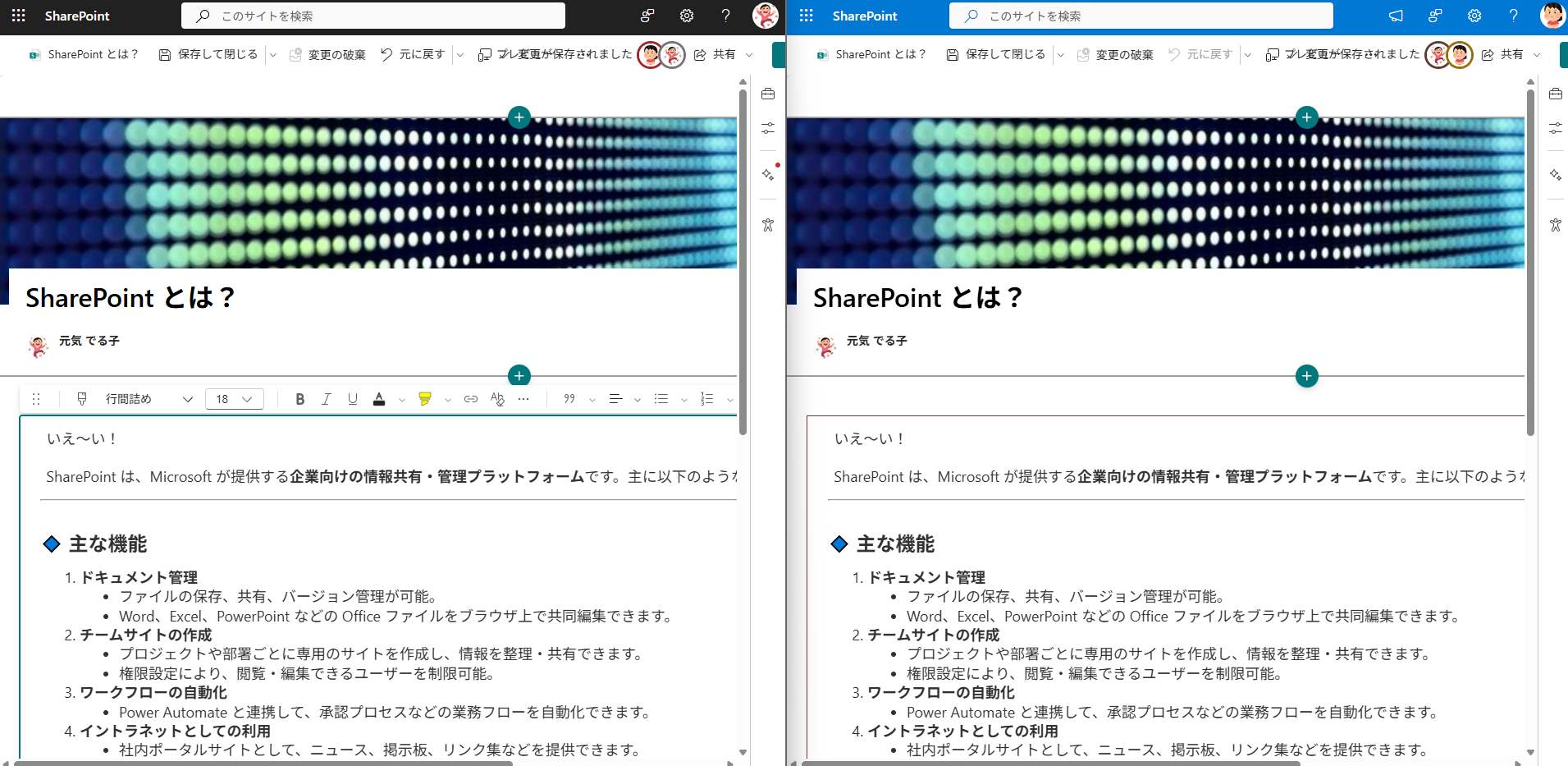Image resolution: width=1568 pixels, height=766 pixels.
Task: Expand highlight color options arrow
Action: tap(448, 400)
